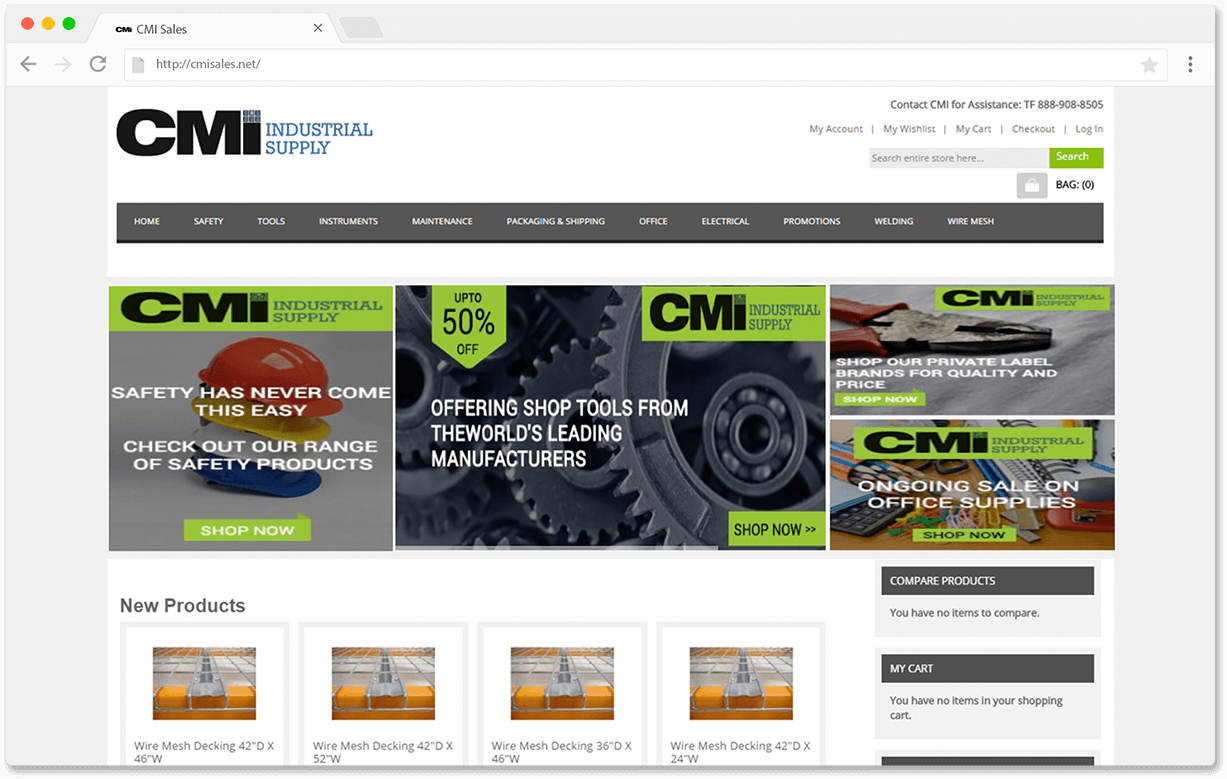
Task: Open My Account link
Action: click(836, 129)
